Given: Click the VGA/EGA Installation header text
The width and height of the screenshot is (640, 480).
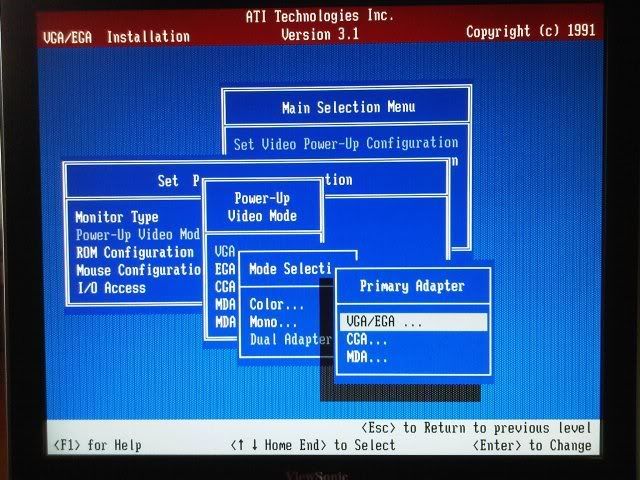Looking at the screenshot, I should click(116, 37).
